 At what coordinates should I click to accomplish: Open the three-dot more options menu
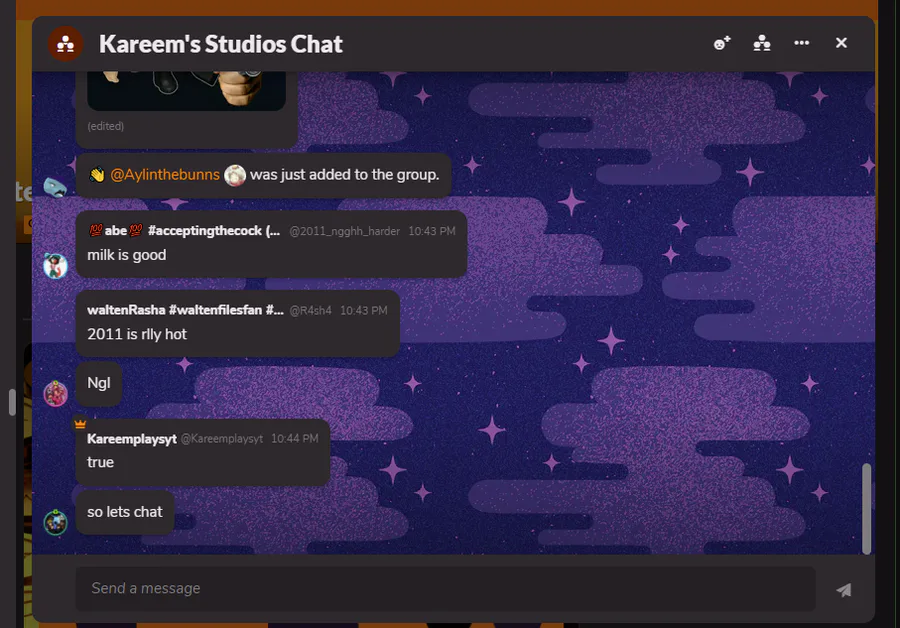(801, 43)
